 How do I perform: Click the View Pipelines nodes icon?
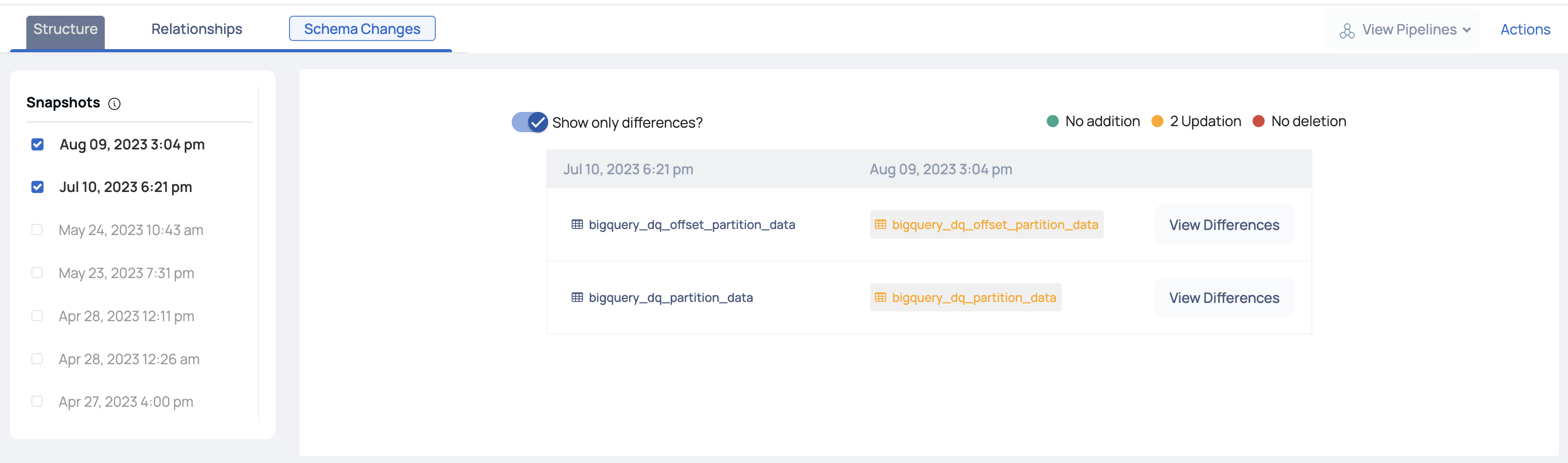(x=1347, y=30)
